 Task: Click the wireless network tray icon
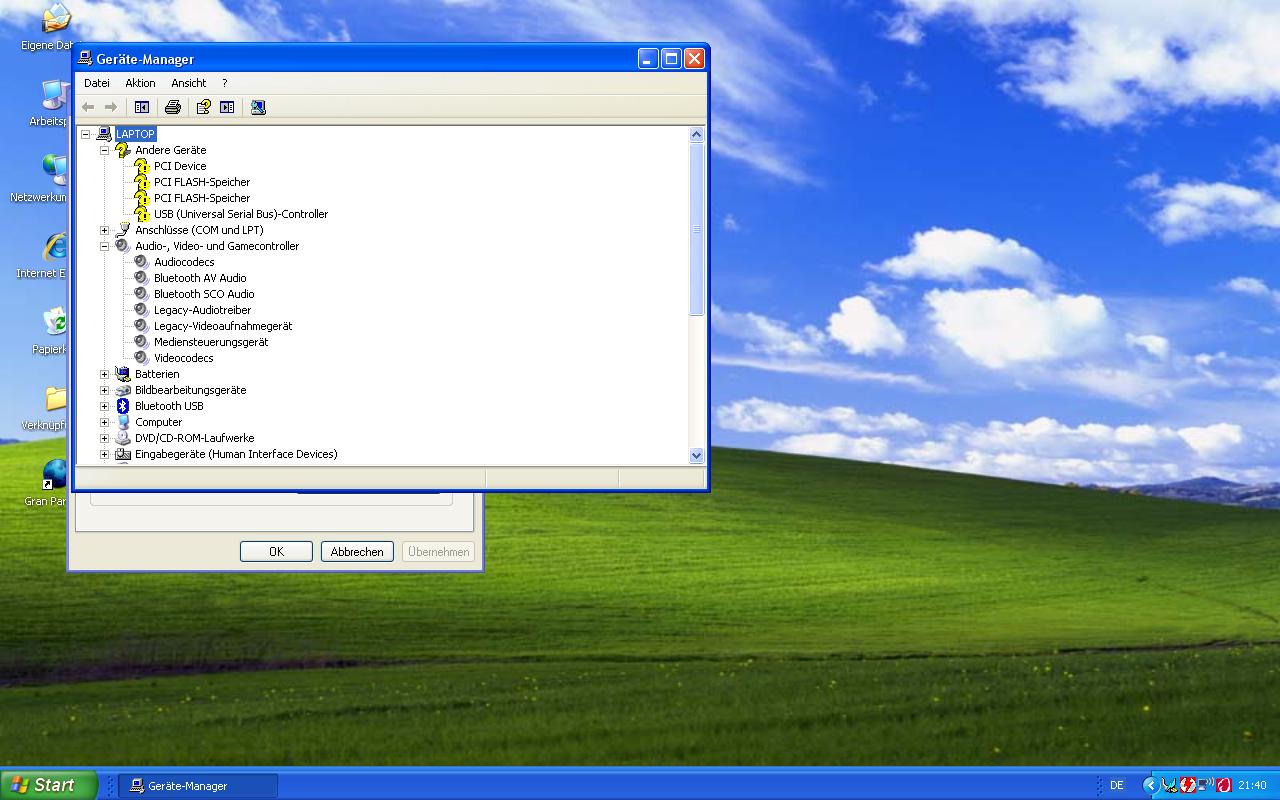[x=1205, y=785]
